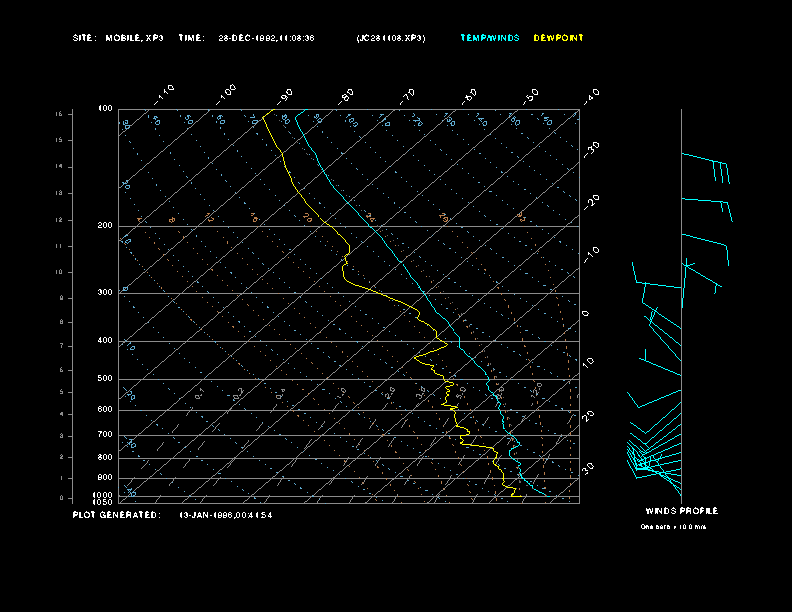Screen dimensions: 792x612
Task: Click the "-100" isotherm label at top
Action: [225, 94]
